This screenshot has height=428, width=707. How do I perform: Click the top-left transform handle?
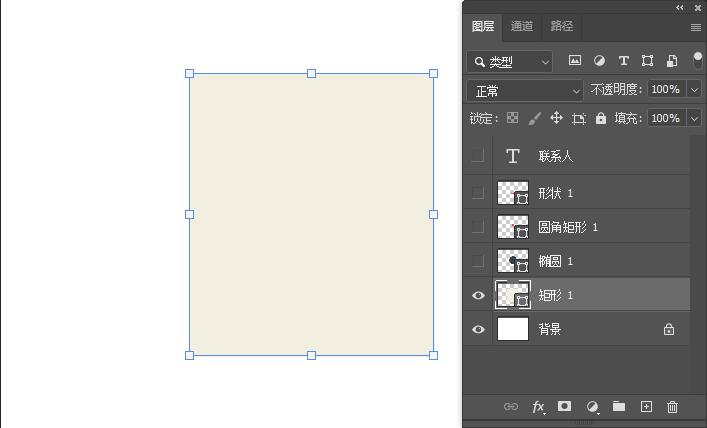click(x=189, y=74)
